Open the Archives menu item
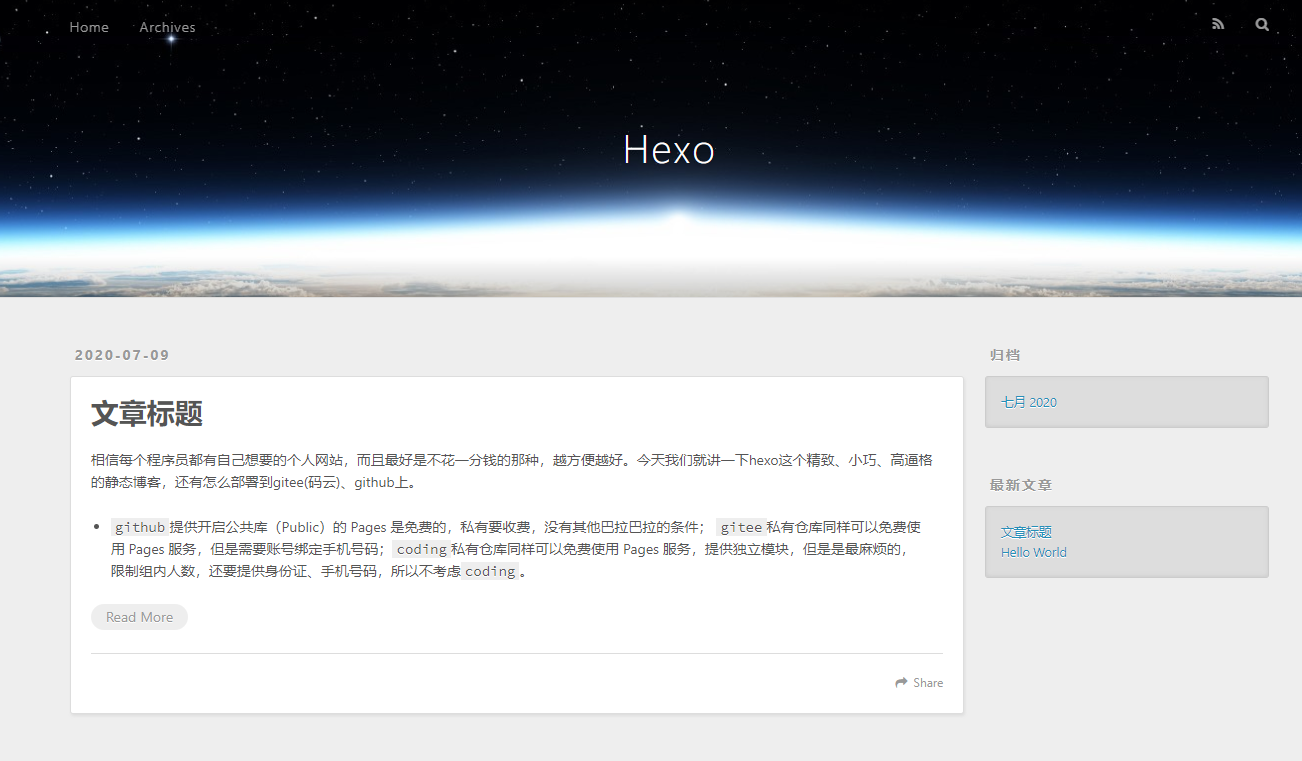This screenshot has width=1302, height=761. [x=167, y=27]
